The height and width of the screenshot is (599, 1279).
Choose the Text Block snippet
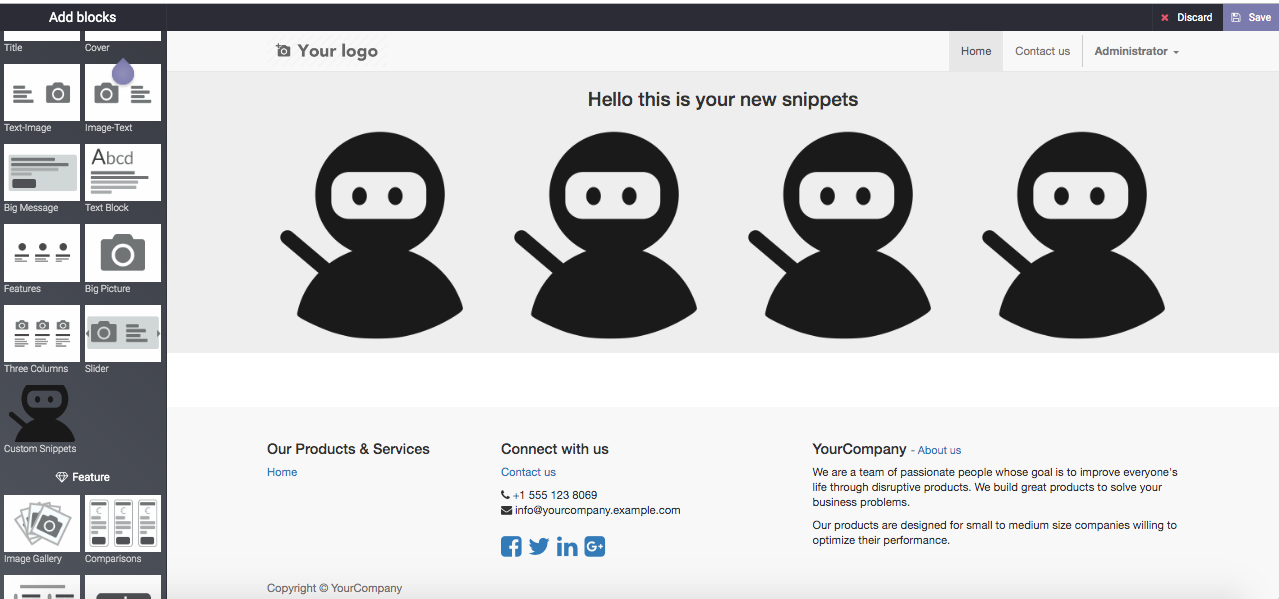(123, 173)
